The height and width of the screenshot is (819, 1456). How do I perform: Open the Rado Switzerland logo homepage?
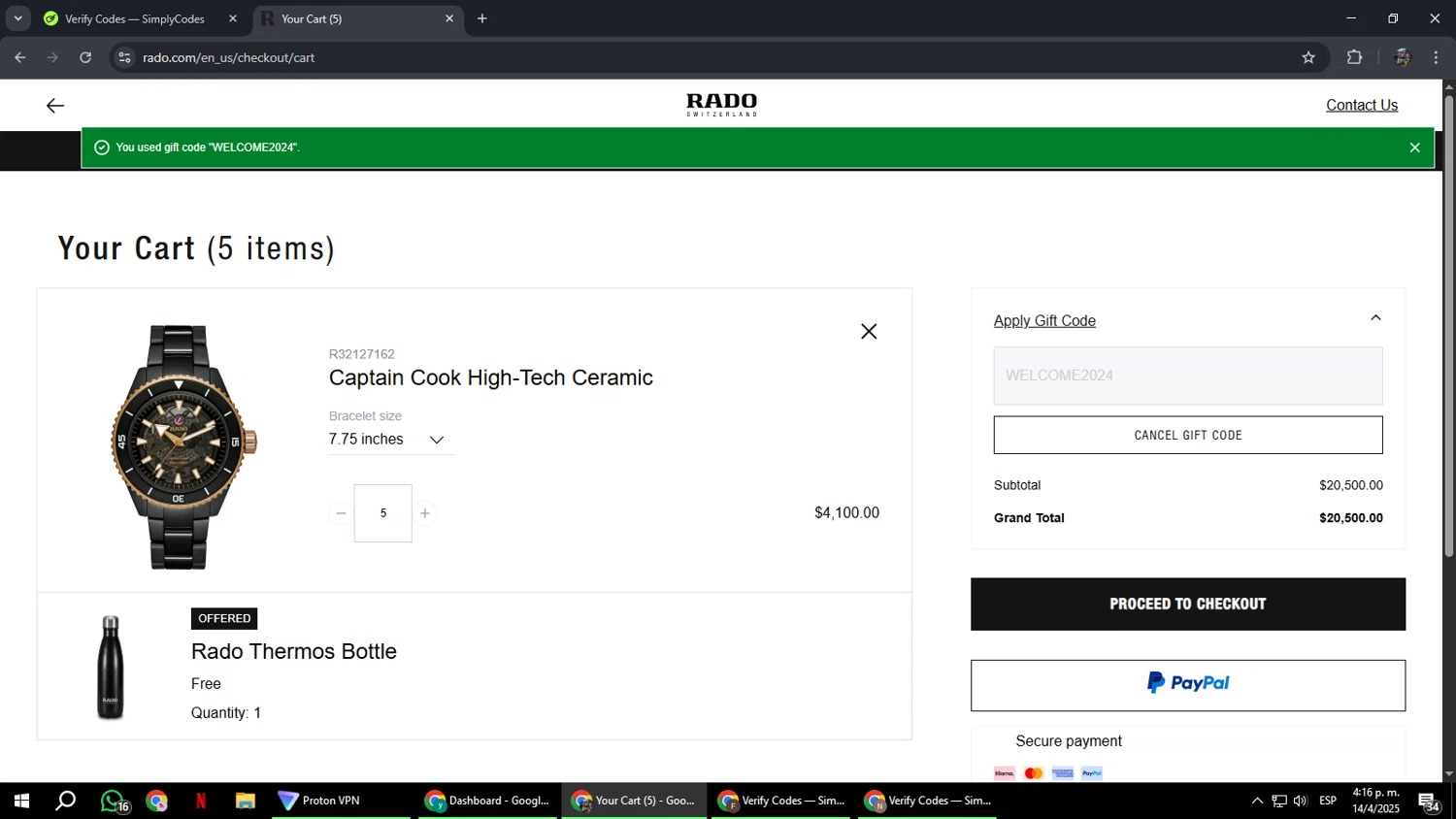pos(721,105)
